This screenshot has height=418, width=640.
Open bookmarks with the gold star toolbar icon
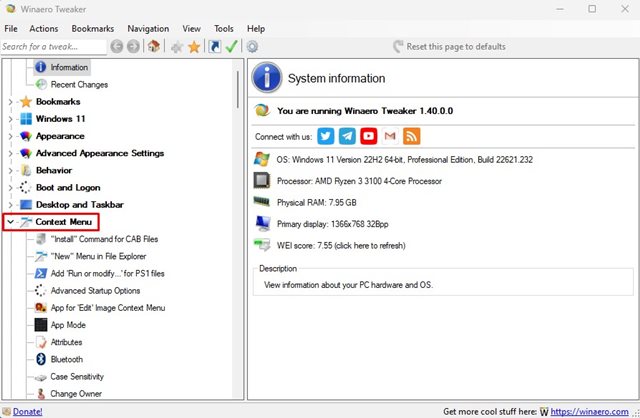point(194,47)
